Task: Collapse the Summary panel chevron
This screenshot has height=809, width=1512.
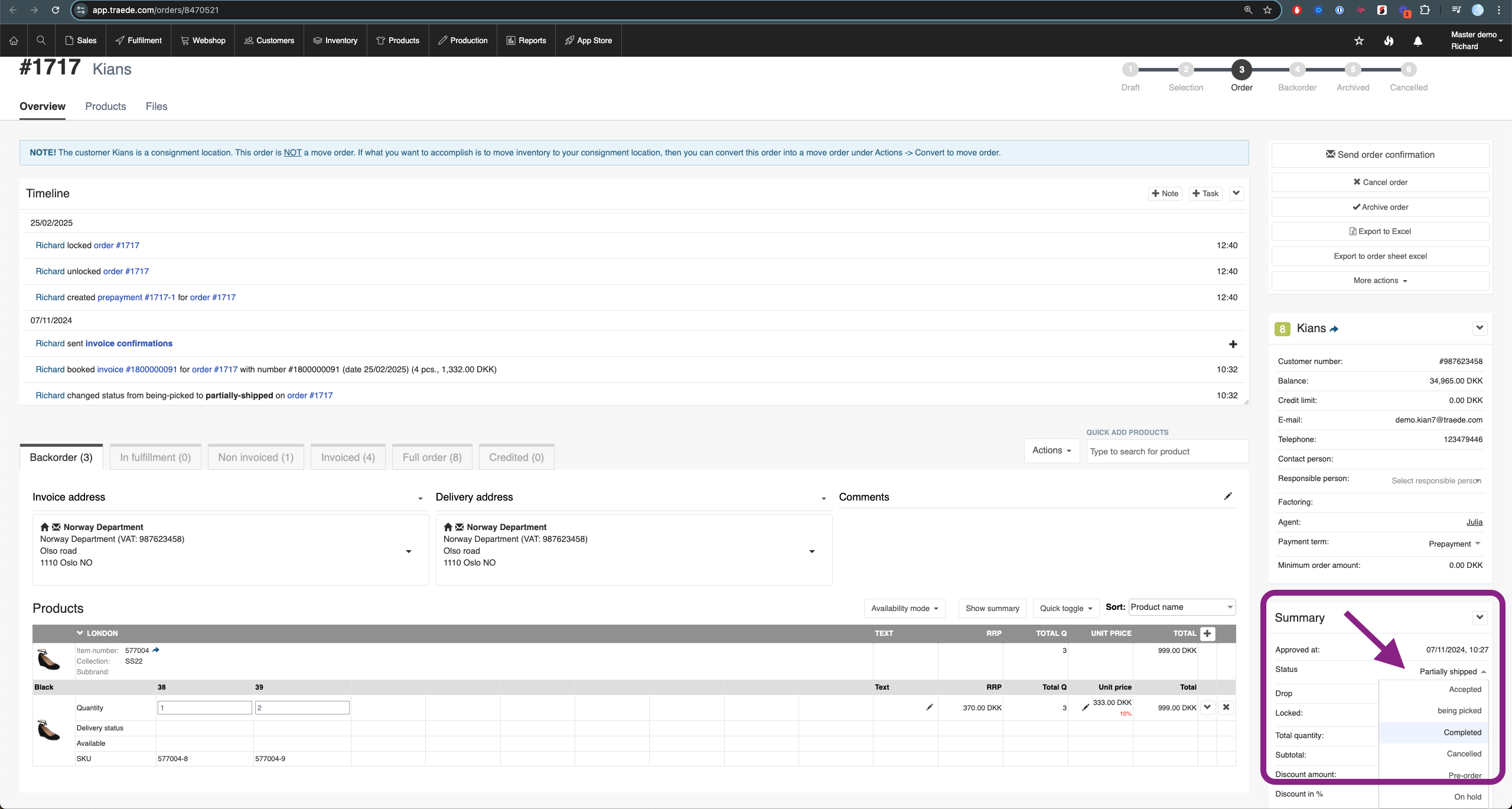Action: coord(1480,618)
